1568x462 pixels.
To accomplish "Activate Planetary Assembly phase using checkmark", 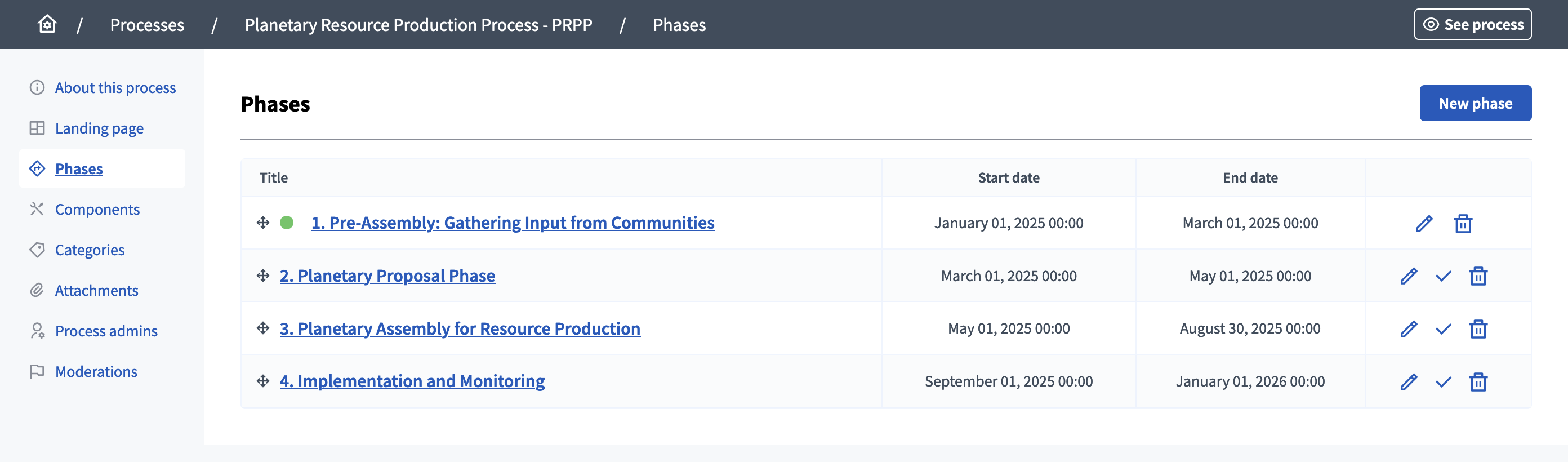I will coord(1443,329).
